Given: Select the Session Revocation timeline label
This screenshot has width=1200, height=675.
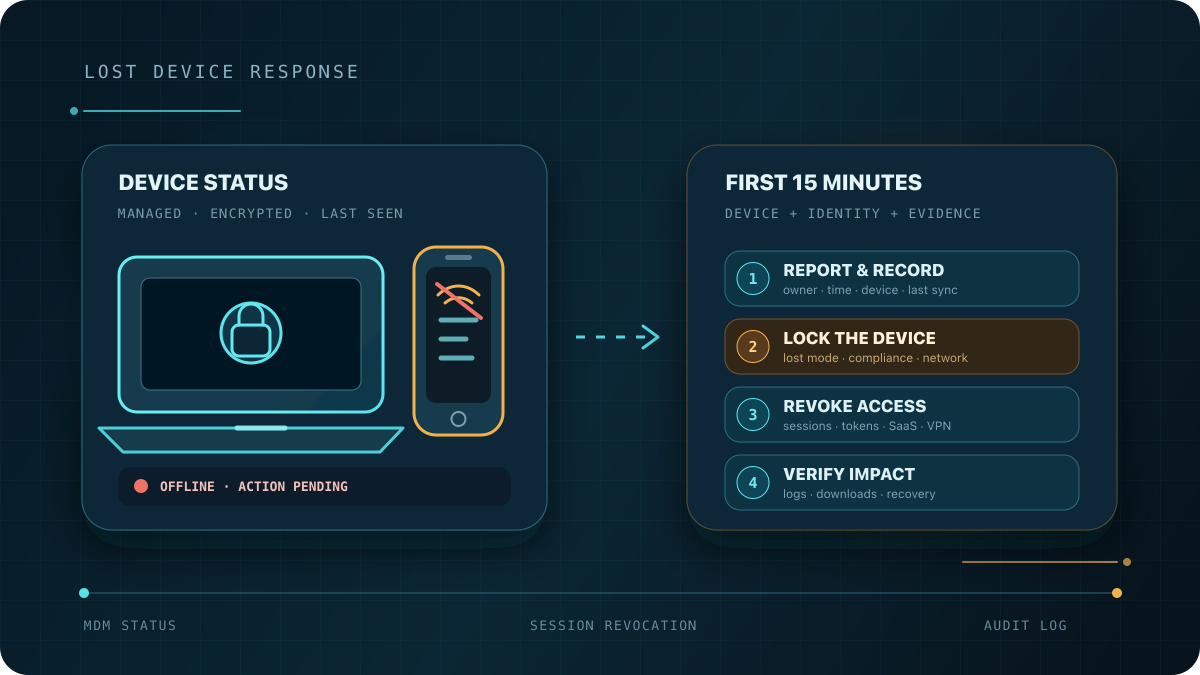Looking at the screenshot, I should click(x=613, y=625).
